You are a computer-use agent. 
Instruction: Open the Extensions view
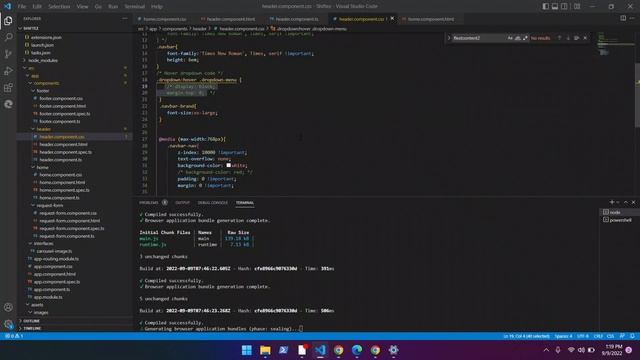8,87
